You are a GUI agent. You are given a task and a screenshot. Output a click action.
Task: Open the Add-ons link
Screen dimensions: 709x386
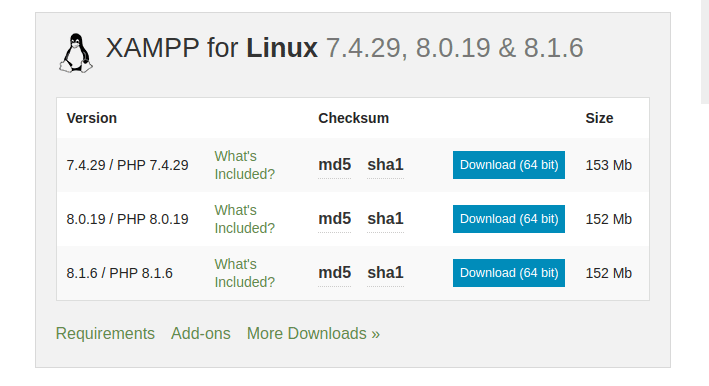click(201, 334)
